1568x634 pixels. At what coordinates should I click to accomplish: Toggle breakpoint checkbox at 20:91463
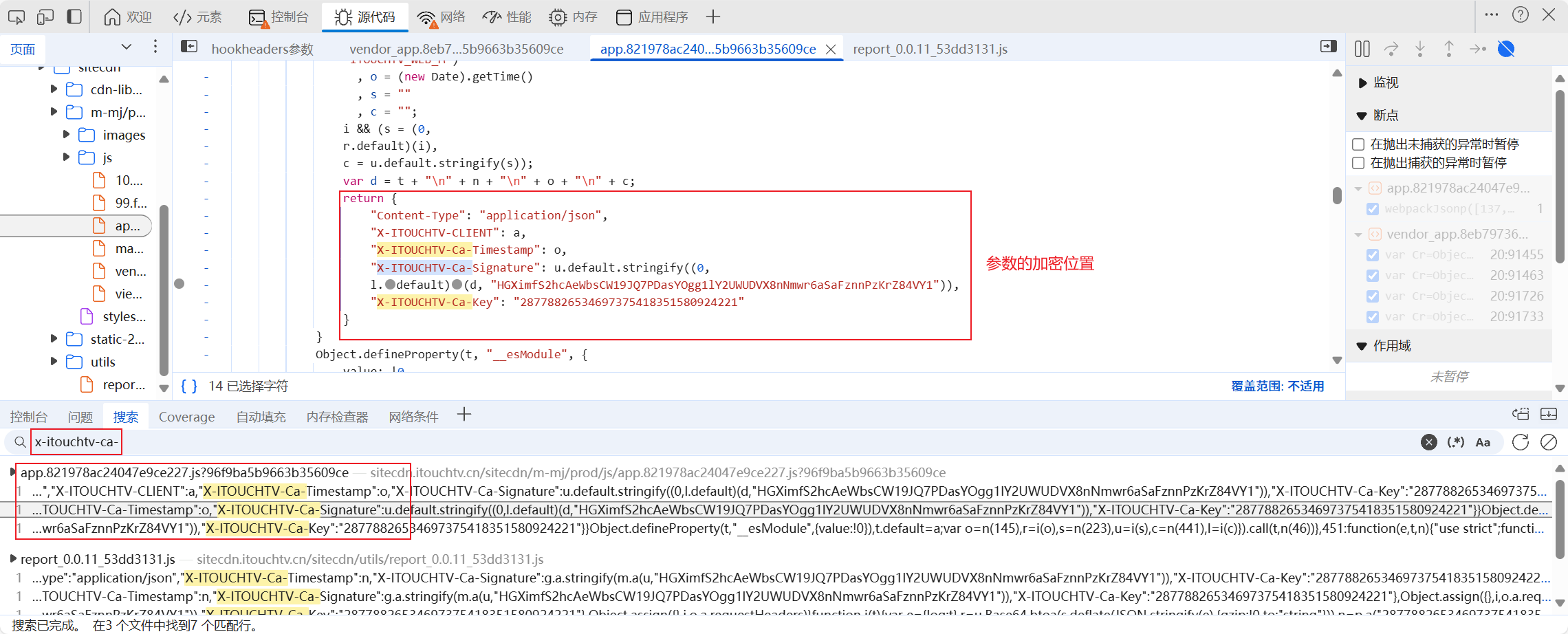pyautogui.click(x=1373, y=276)
